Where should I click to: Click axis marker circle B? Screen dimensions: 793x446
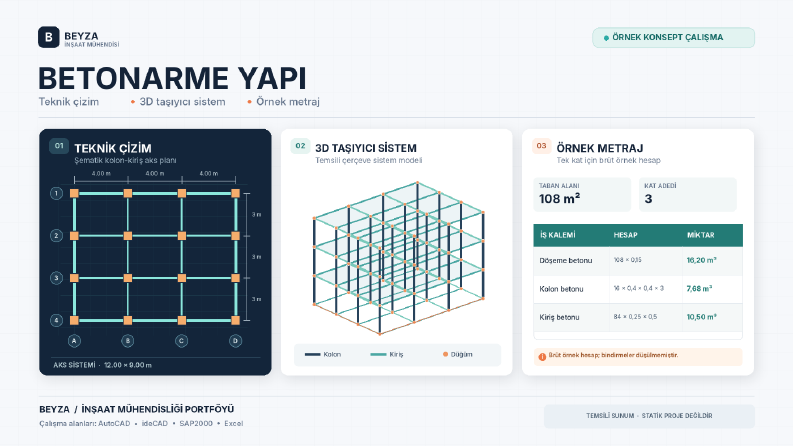[128, 341]
